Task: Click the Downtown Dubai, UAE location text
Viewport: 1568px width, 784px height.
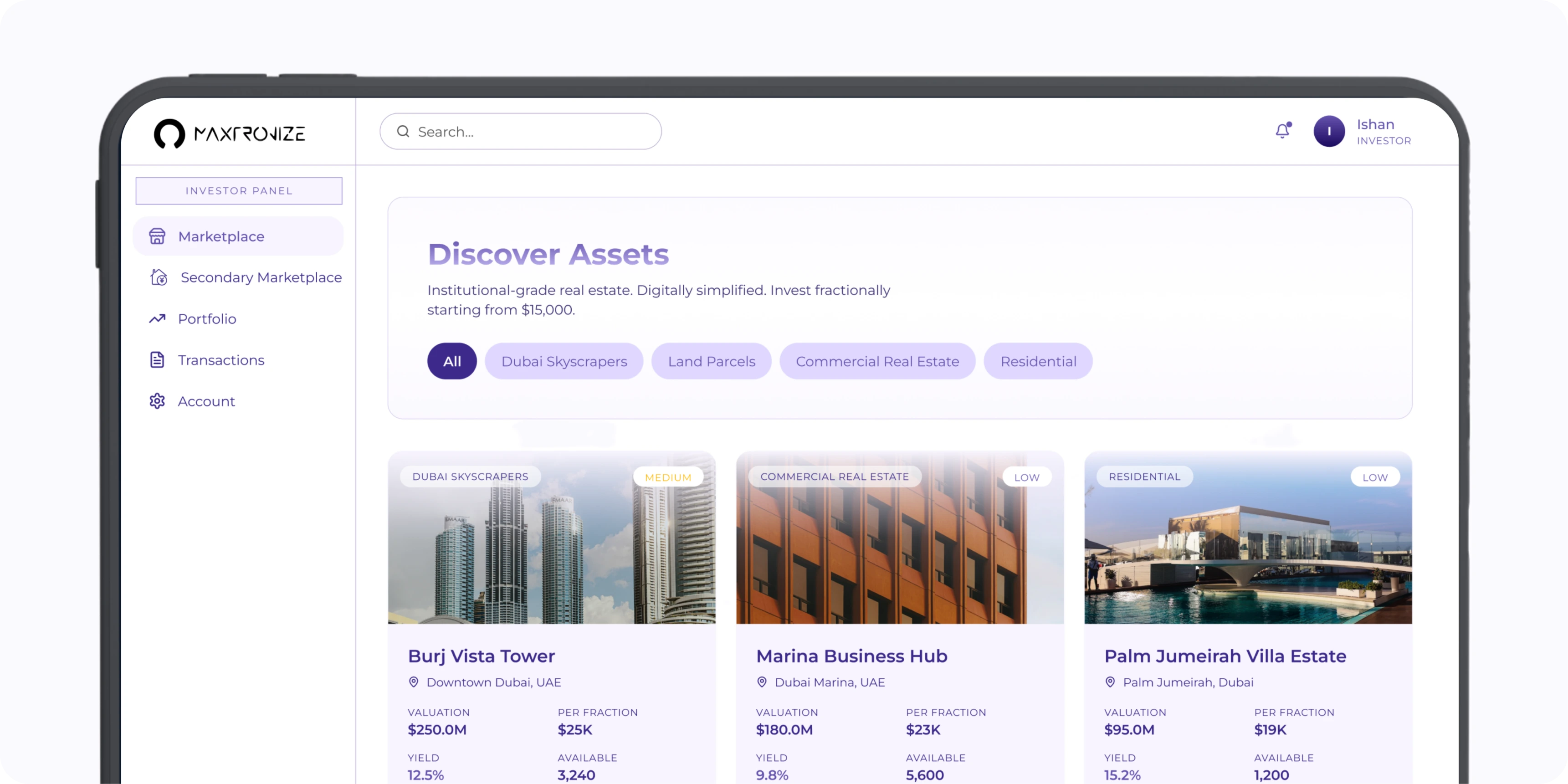Action: click(494, 682)
